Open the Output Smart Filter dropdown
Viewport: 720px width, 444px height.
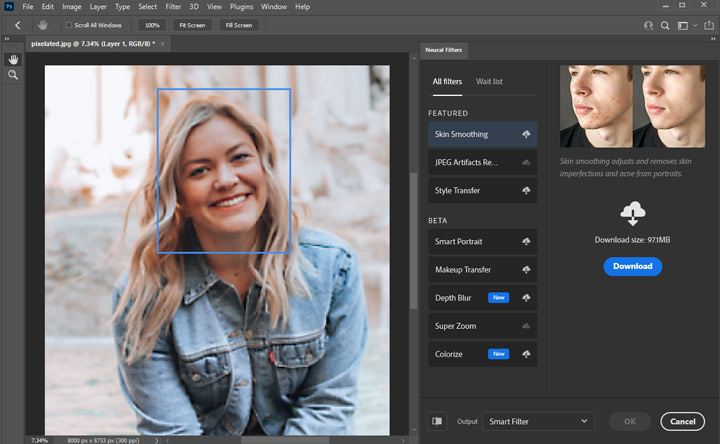pyautogui.click(x=538, y=422)
